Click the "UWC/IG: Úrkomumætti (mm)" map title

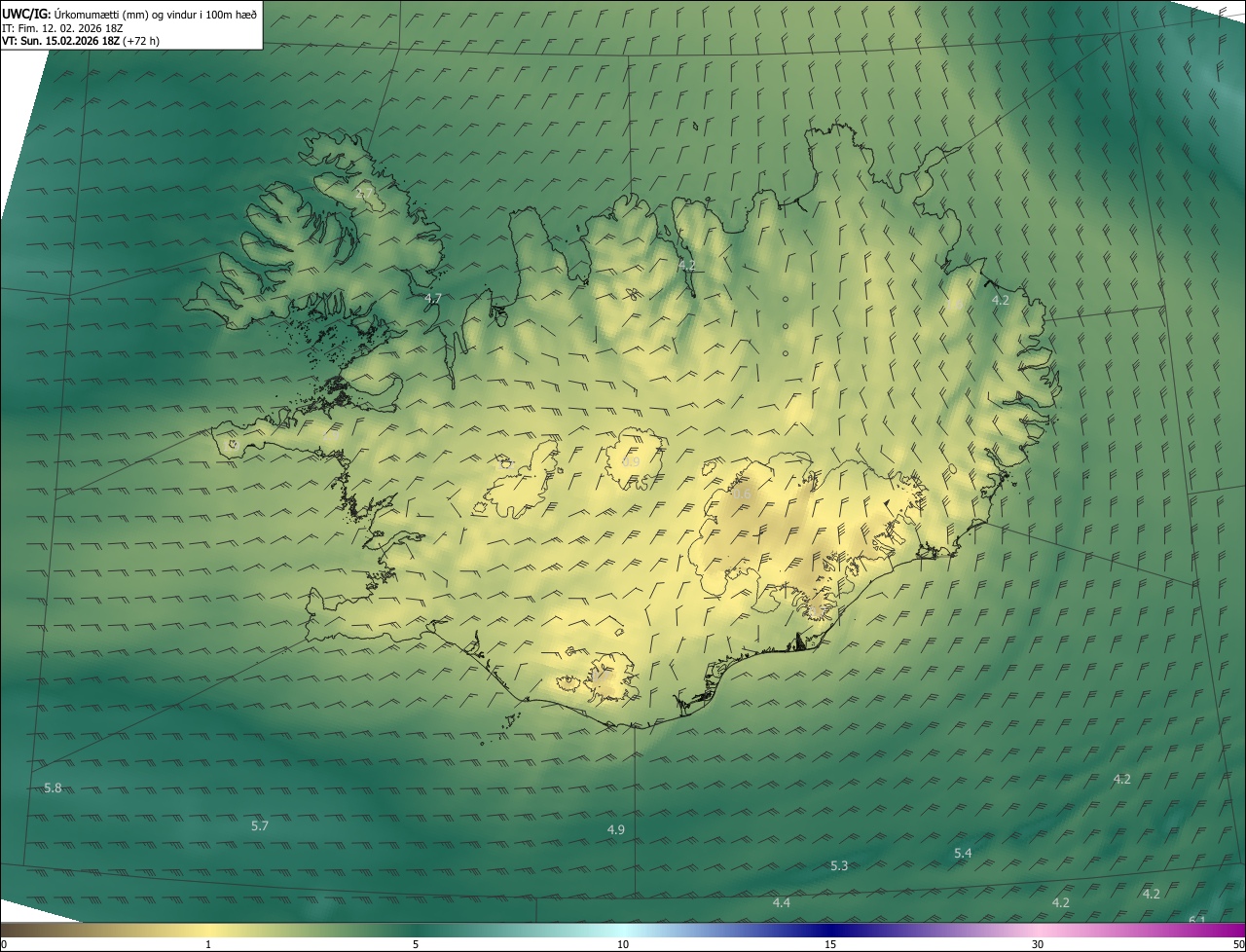(129, 13)
